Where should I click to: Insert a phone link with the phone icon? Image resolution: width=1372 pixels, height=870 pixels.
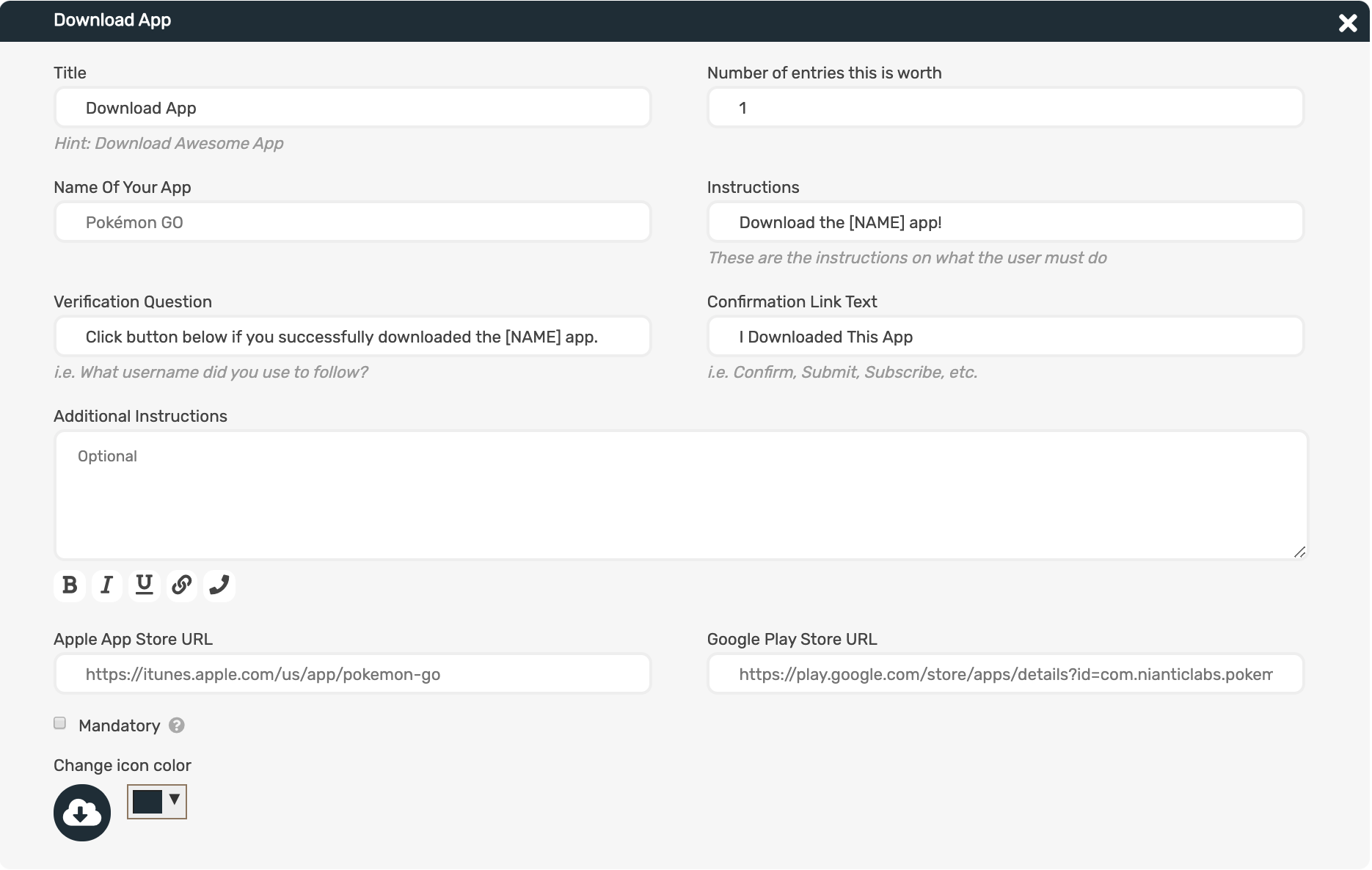pos(219,585)
